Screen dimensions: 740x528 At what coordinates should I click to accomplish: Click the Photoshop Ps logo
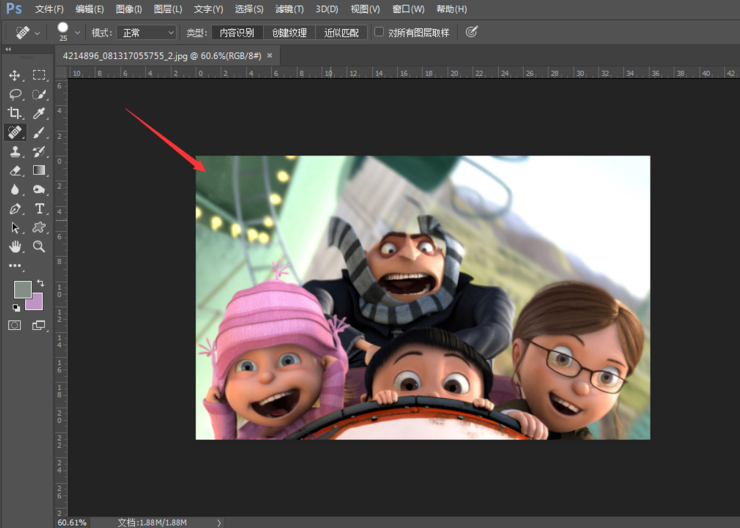coord(14,8)
